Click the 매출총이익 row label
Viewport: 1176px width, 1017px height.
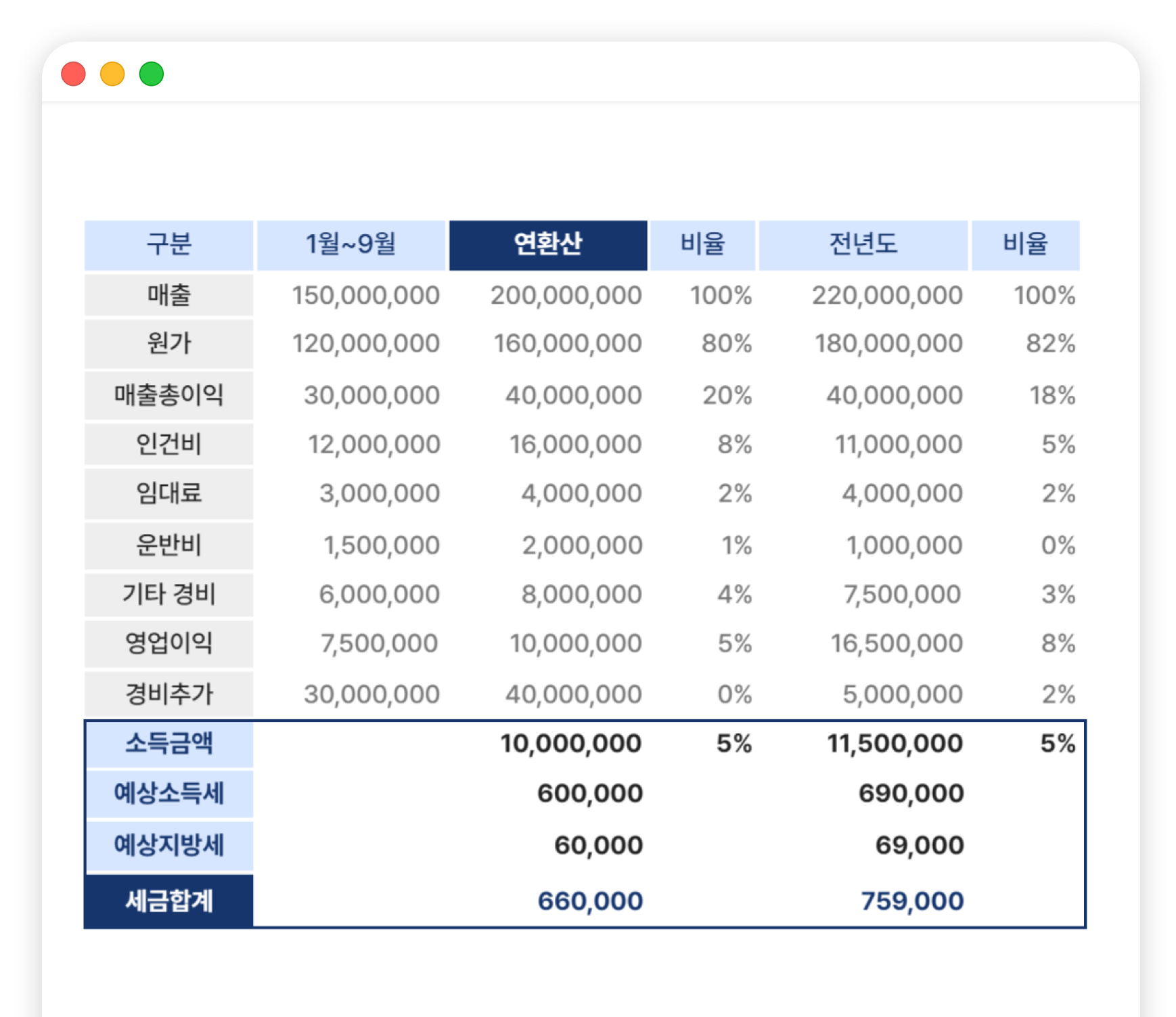[x=169, y=395]
